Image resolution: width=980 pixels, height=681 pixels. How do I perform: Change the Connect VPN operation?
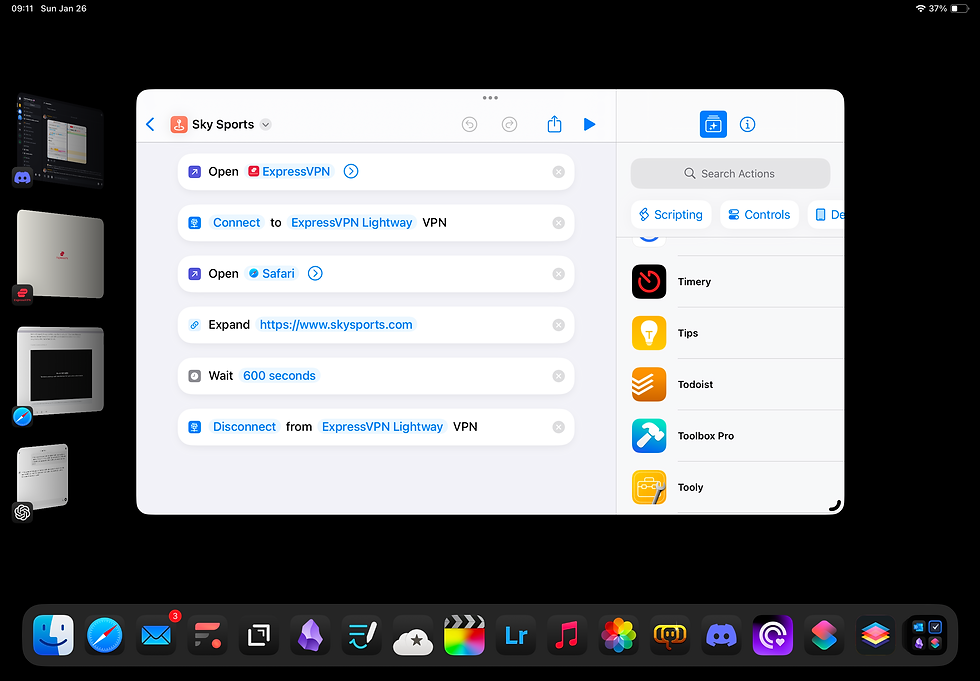point(236,222)
